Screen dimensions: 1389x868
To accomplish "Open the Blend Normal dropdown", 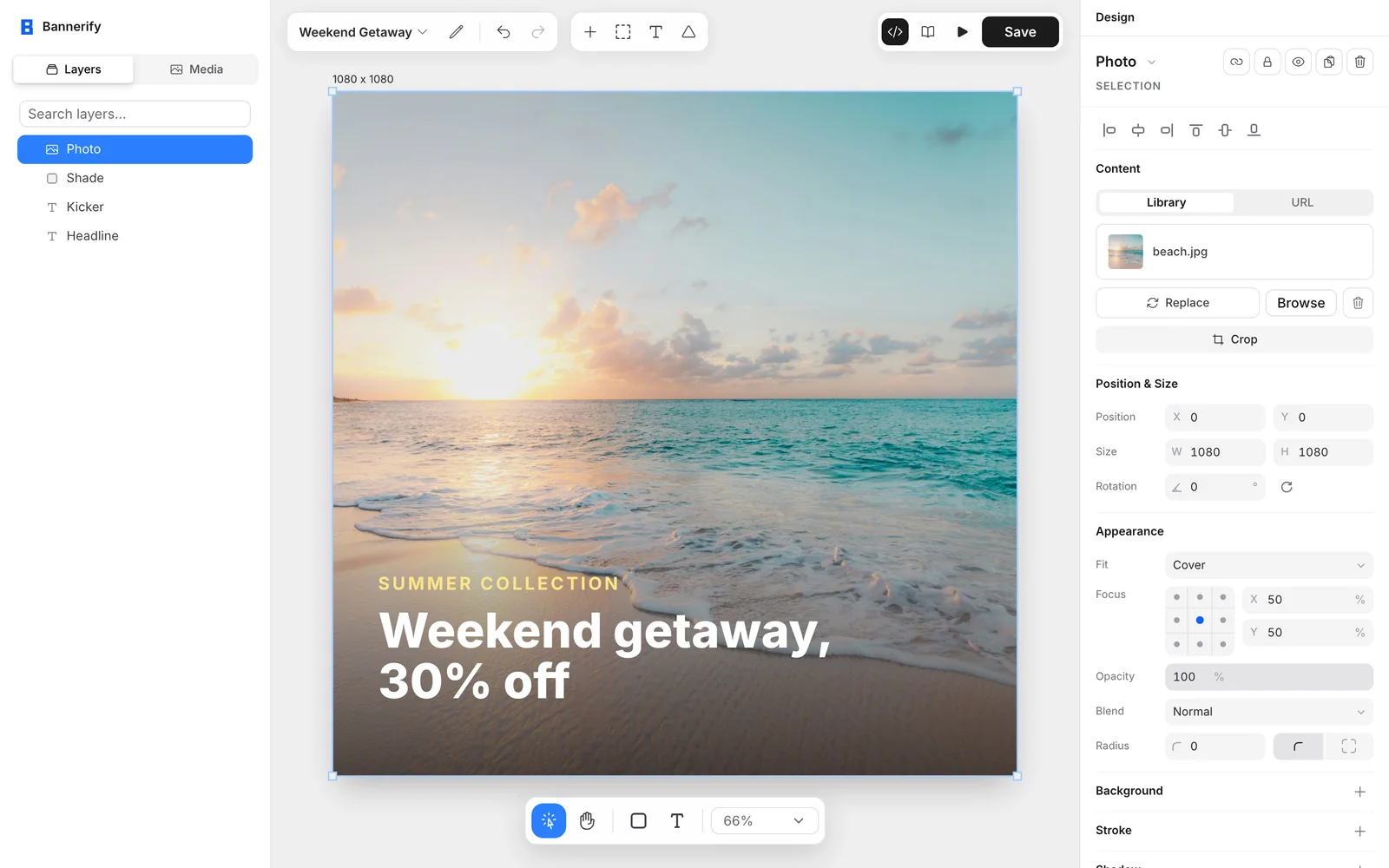I will (1268, 712).
